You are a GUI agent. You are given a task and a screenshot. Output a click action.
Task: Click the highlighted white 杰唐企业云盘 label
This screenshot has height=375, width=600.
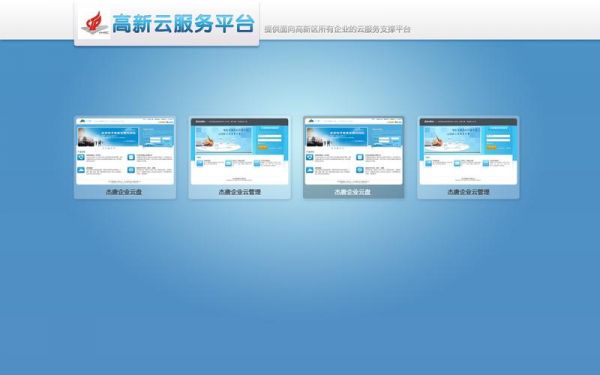[353, 192]
